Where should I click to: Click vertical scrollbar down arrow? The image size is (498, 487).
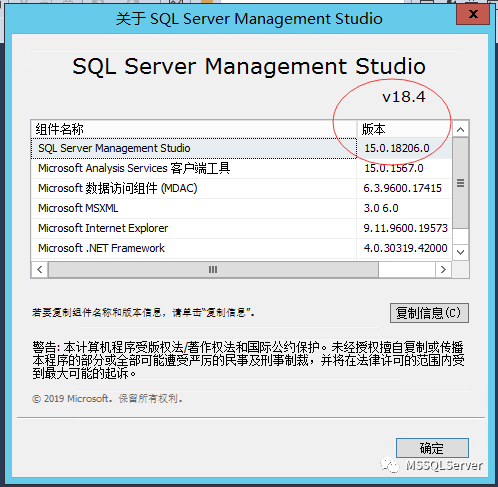click(x=461, y=252)
